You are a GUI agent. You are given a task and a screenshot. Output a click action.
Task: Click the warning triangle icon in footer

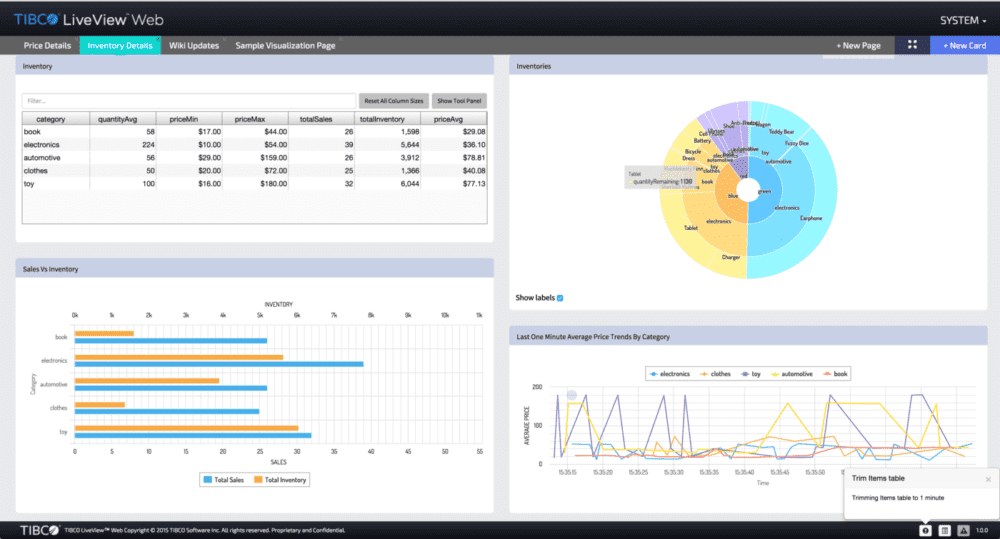963,530
